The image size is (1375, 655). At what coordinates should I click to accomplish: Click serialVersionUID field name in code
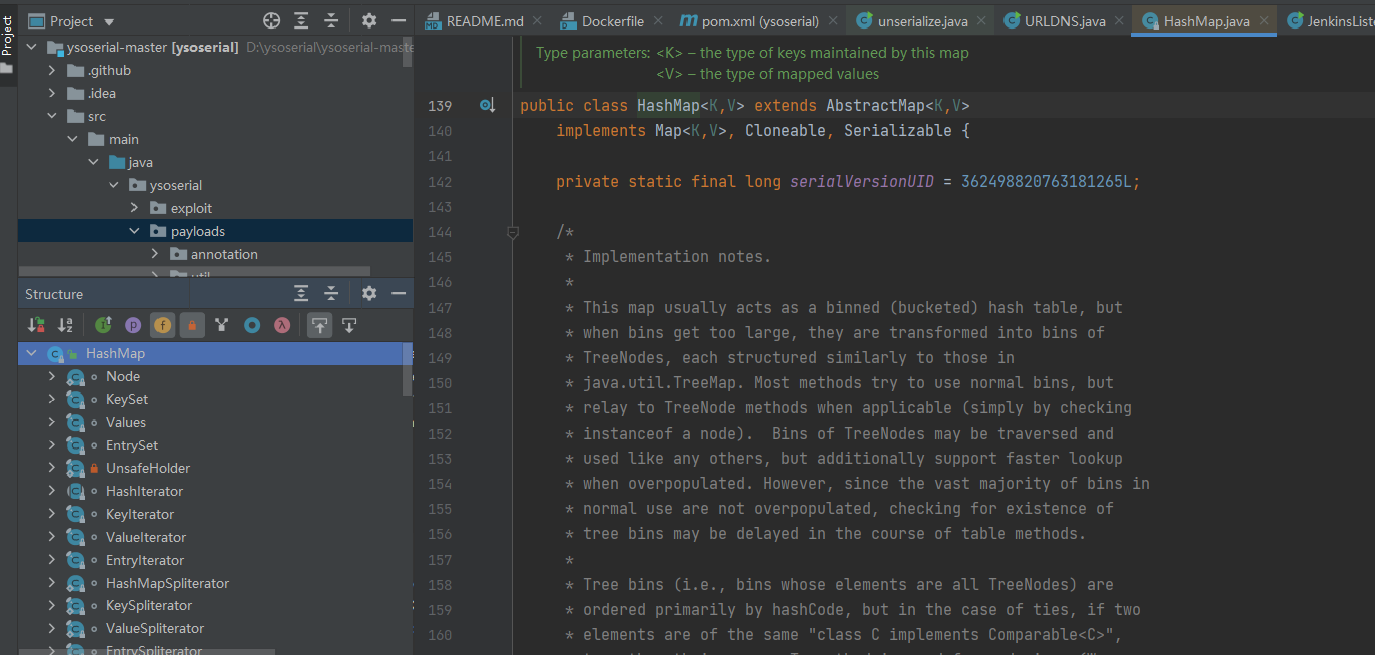(x=862, y=182)
